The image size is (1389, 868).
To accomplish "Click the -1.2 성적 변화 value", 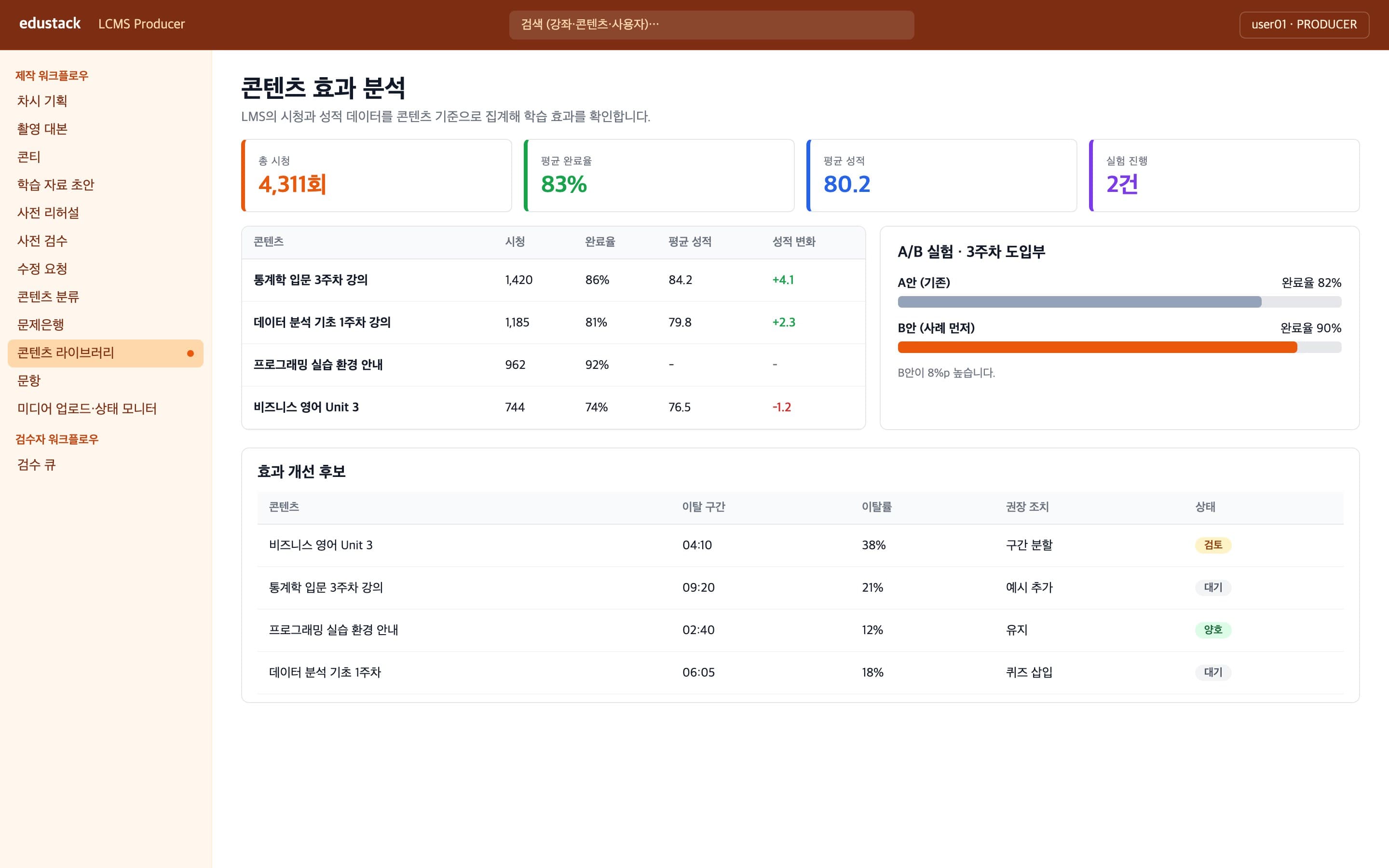I will (781, 407).
